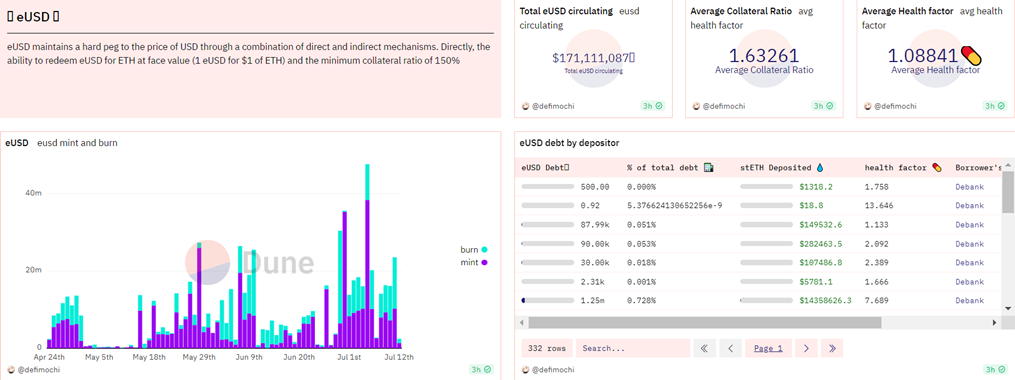1015x380 pixels.
Task: Click the droplet icon in stETH Deposited header
Action: 820,168
